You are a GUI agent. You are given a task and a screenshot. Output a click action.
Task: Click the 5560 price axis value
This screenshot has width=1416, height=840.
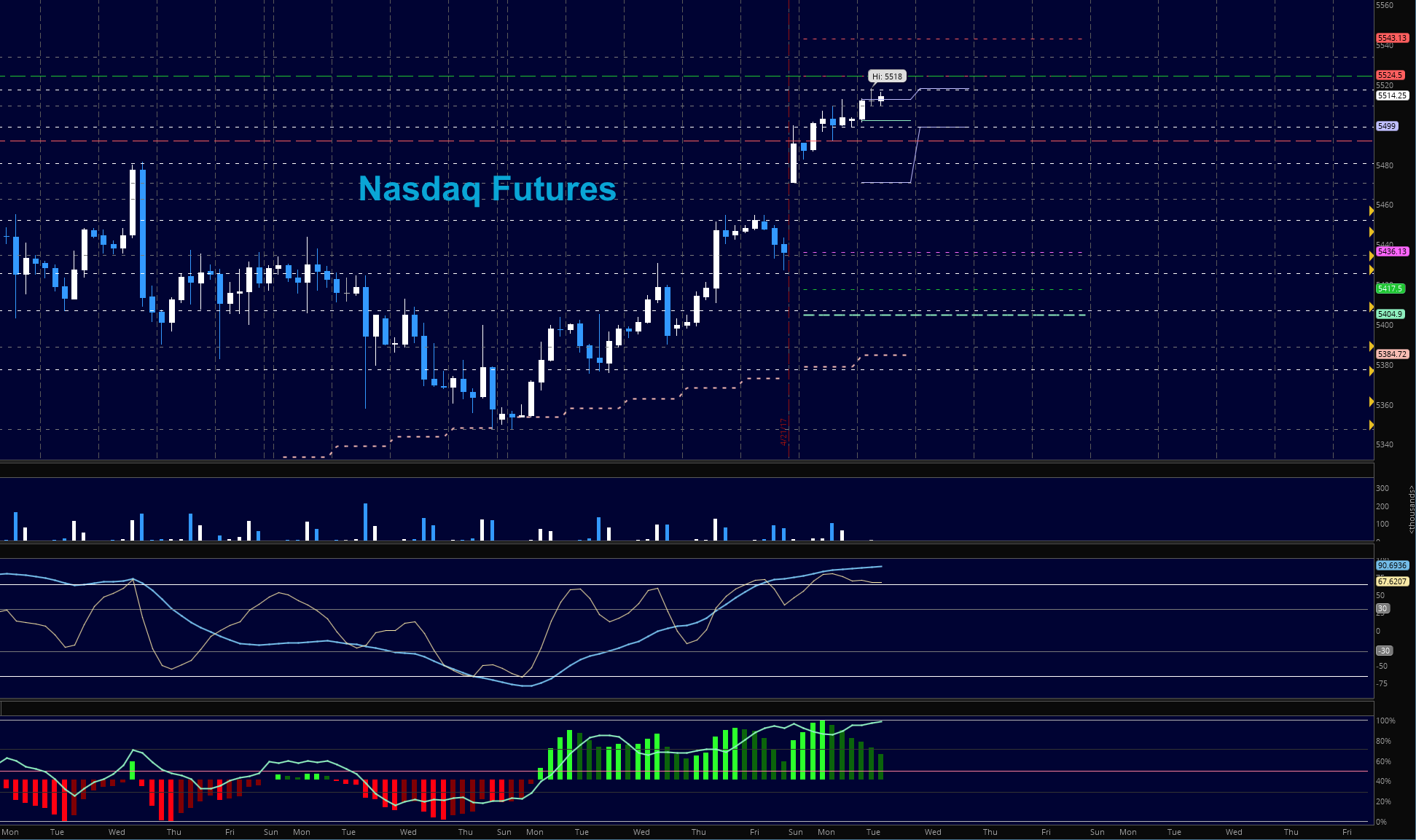[x=1384, y=5]
